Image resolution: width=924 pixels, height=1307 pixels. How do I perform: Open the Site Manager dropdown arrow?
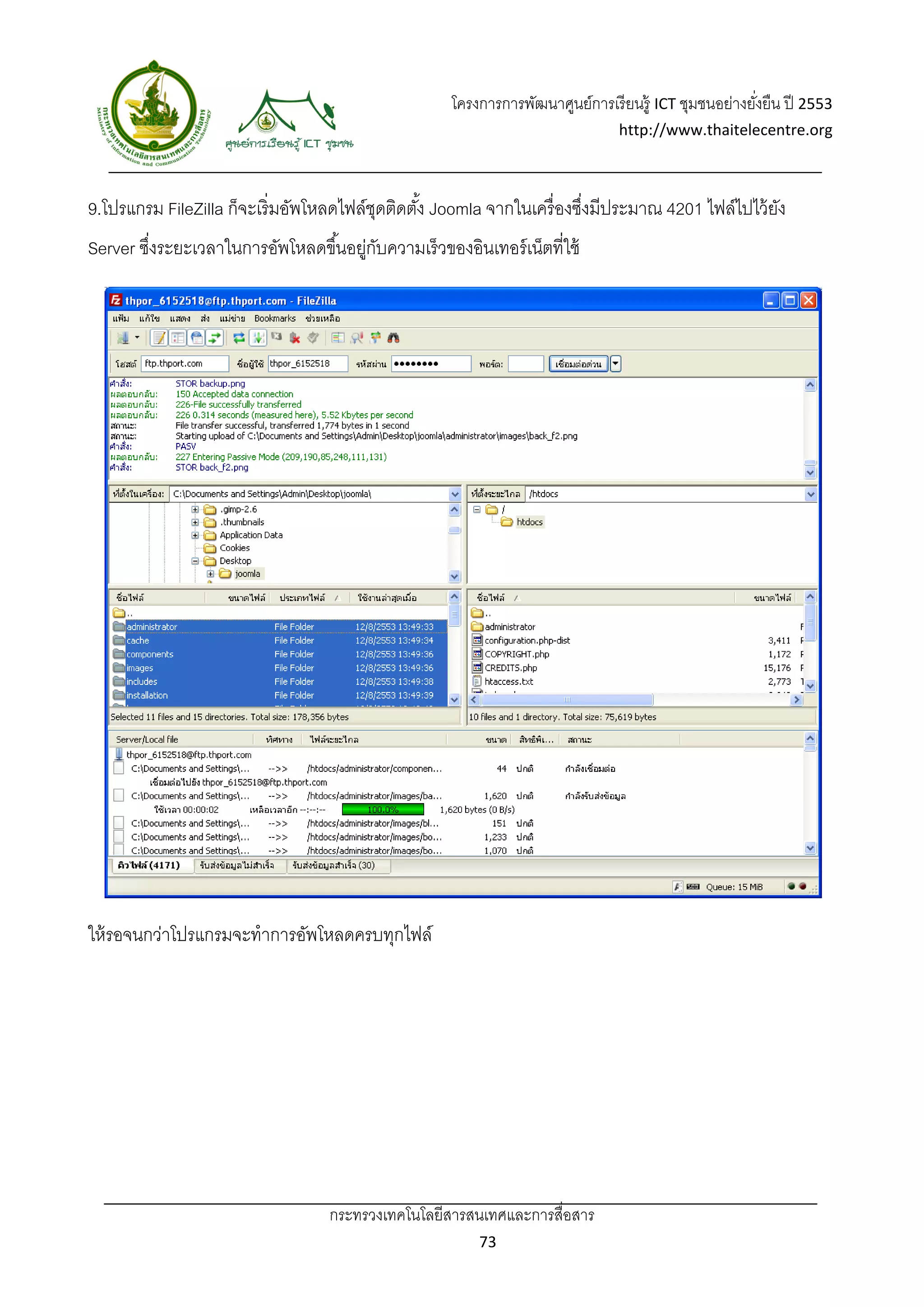coord(137,338)
